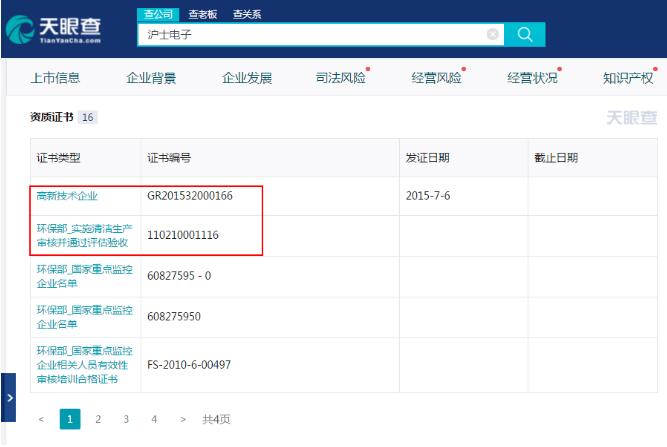Select the 查公司 search tab

coord(158,14)
